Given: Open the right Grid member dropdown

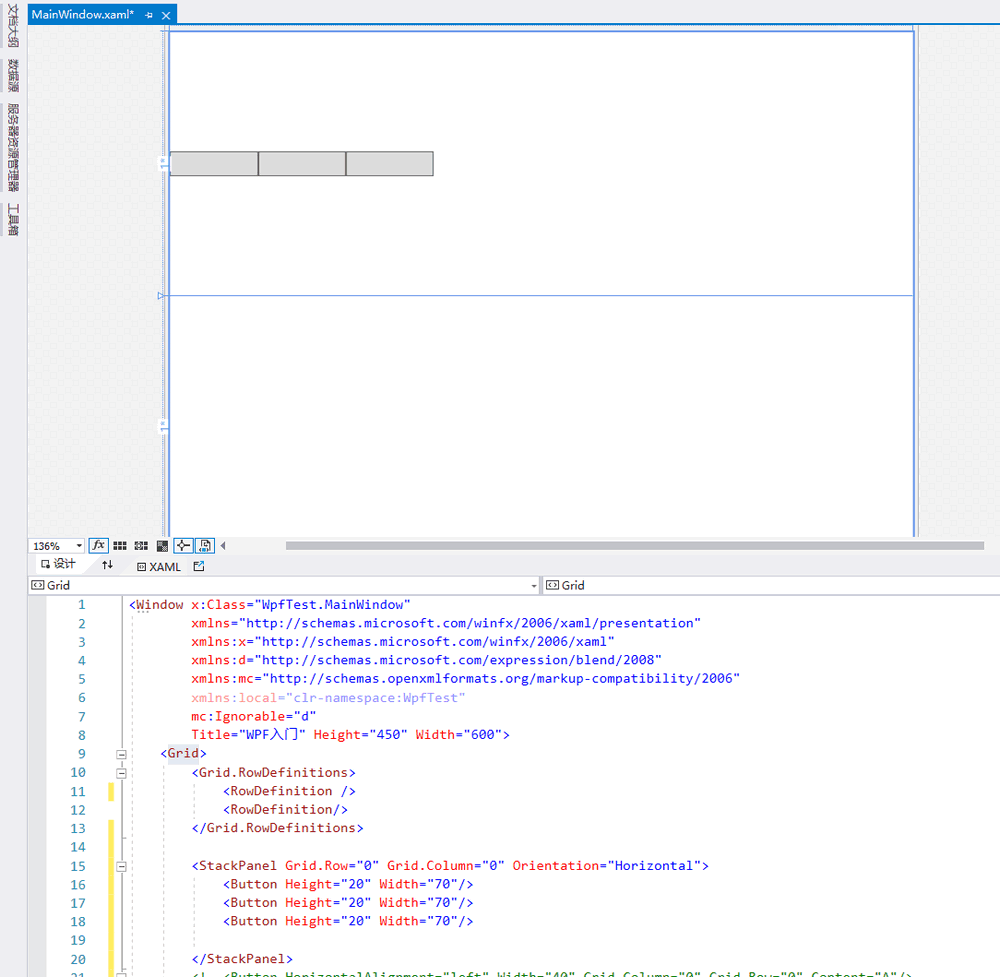Looking at the screenshot, I should point(771,585).
